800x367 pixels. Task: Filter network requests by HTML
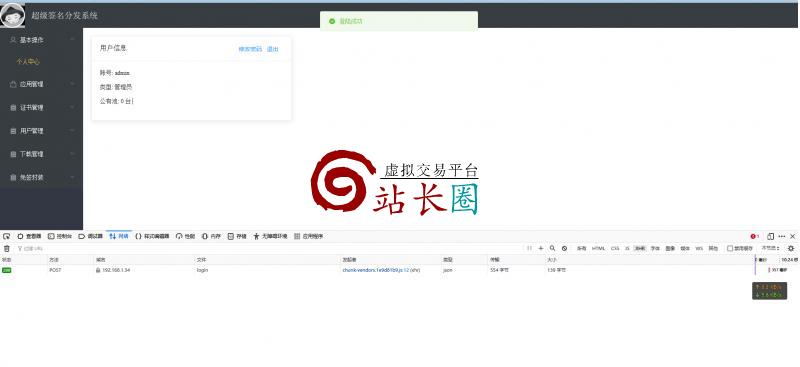(598, 249)
